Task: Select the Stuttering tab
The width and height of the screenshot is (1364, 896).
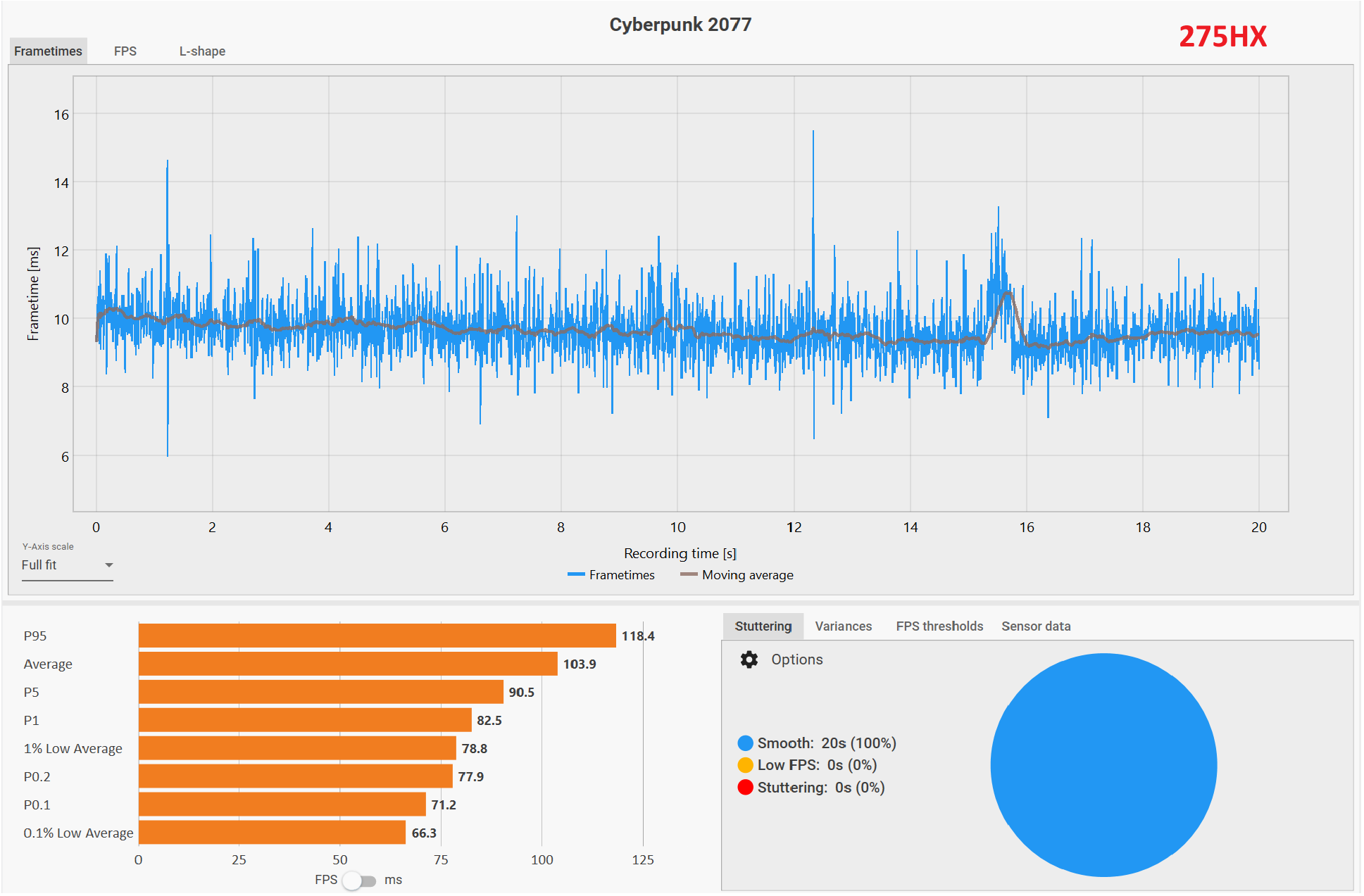Action: point(763,626)
